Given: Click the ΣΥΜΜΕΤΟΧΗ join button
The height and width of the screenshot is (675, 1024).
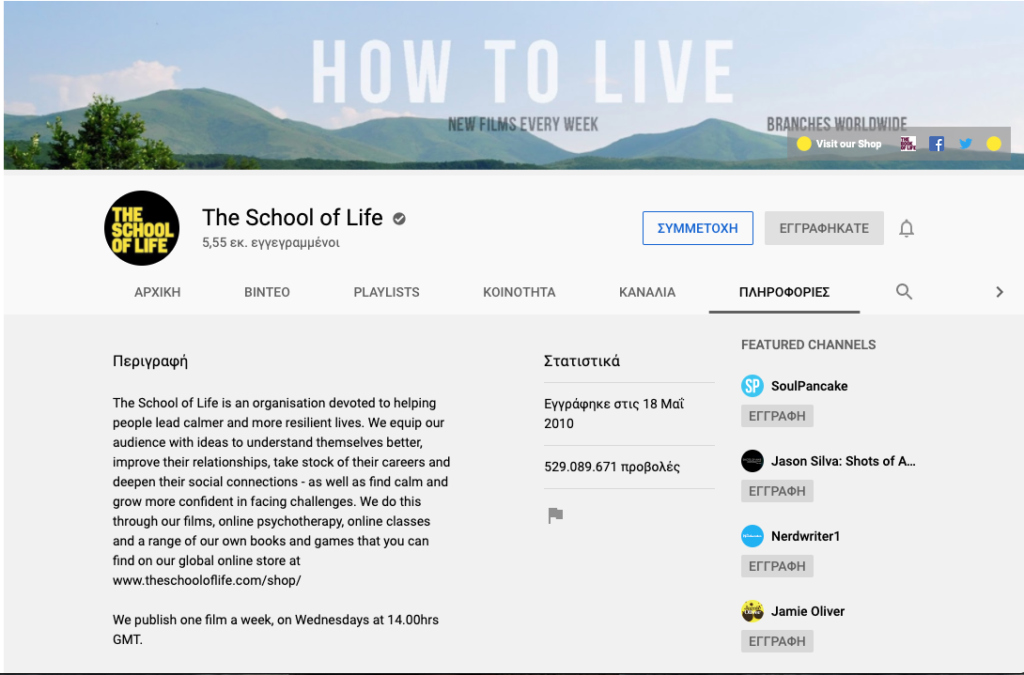Looking at the screenshot, I should [x=697, y=228].
